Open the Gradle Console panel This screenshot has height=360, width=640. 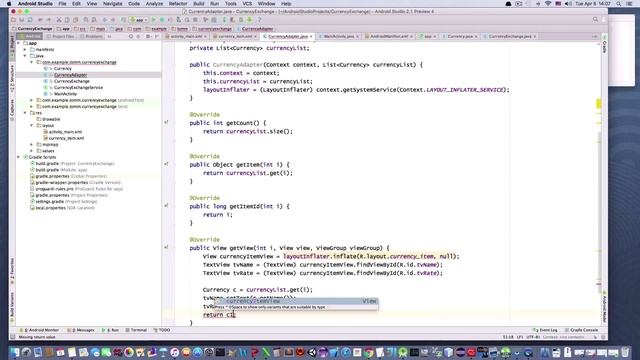582,330
